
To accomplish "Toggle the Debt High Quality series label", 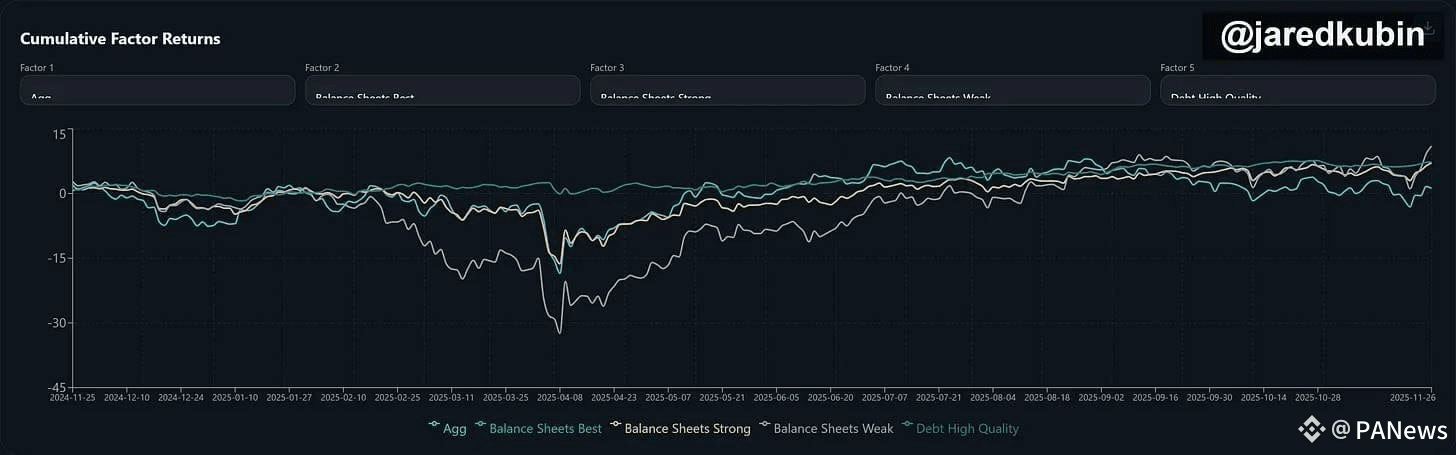I will click(968, 429).
